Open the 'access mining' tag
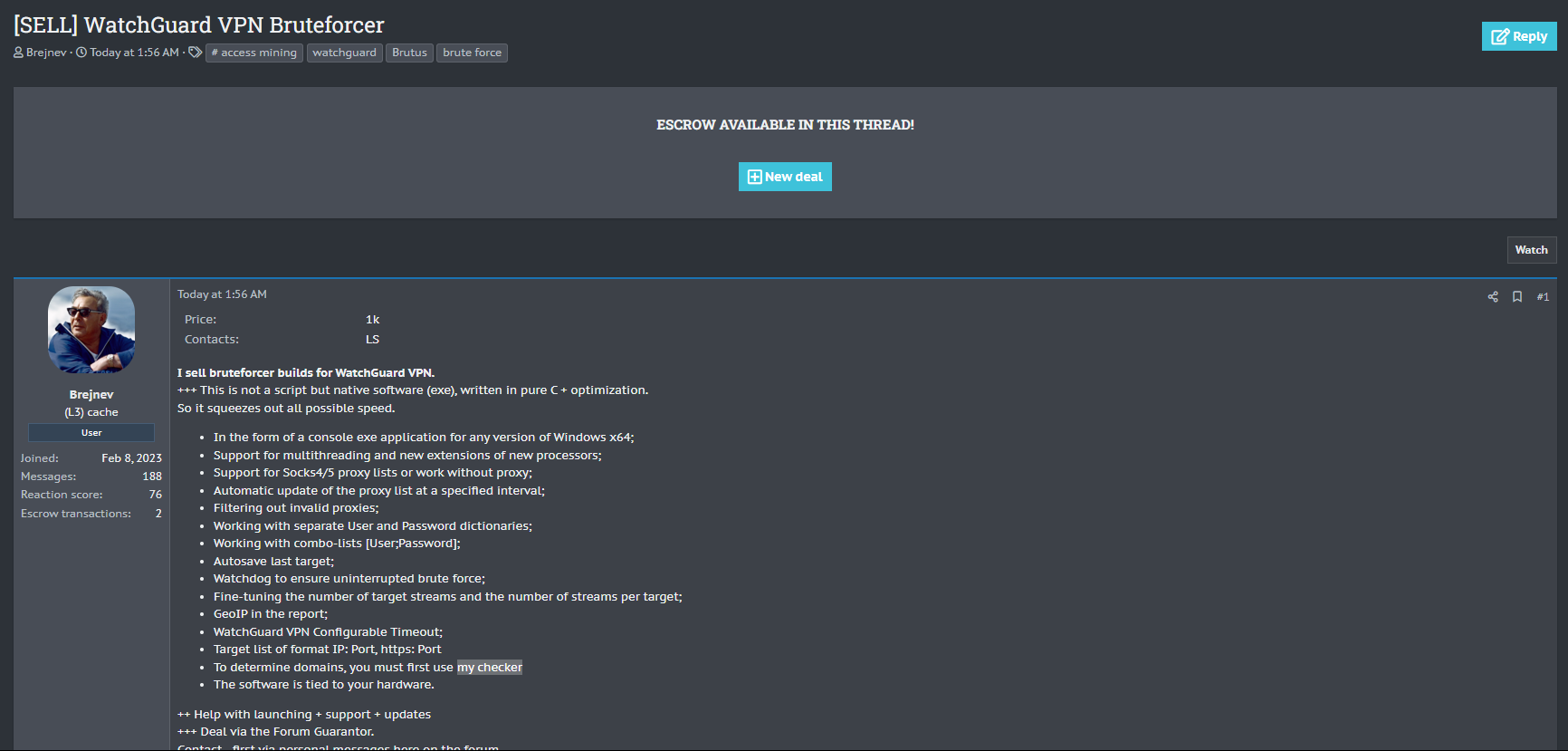The width and height of the screenshot is (1568, 751). [254, 53]
